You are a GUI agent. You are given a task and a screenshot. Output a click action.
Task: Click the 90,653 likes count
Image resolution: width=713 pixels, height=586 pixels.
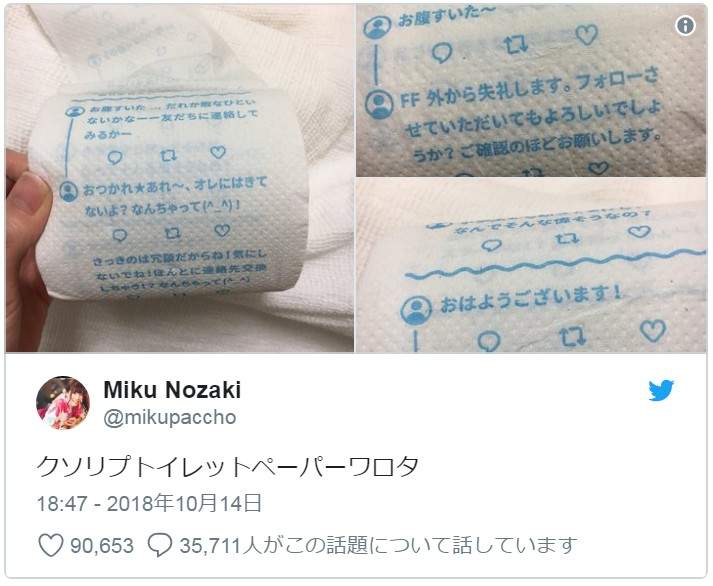pos(102,546)
